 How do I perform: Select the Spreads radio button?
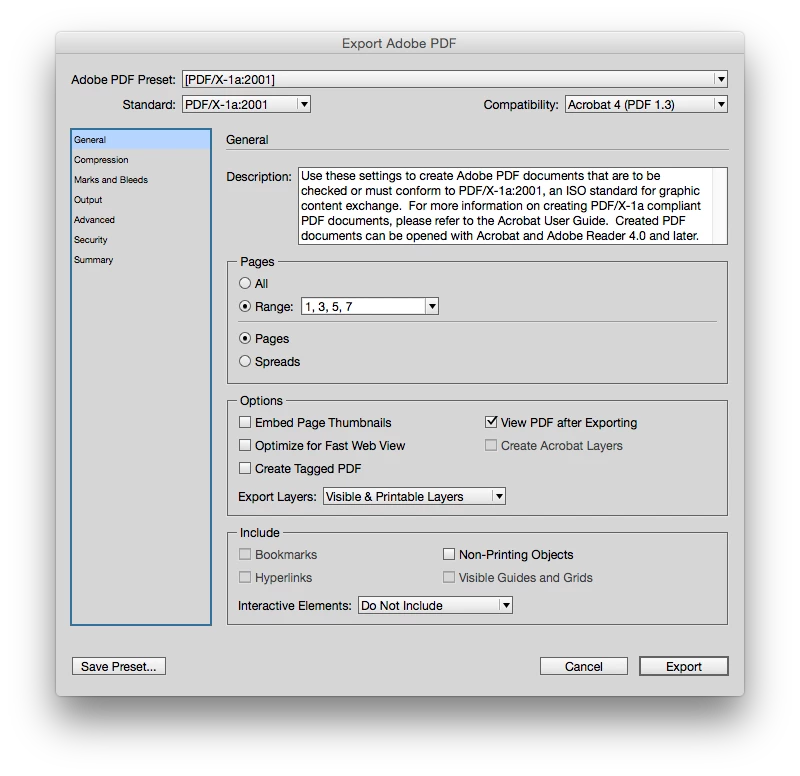click(245, 361)
